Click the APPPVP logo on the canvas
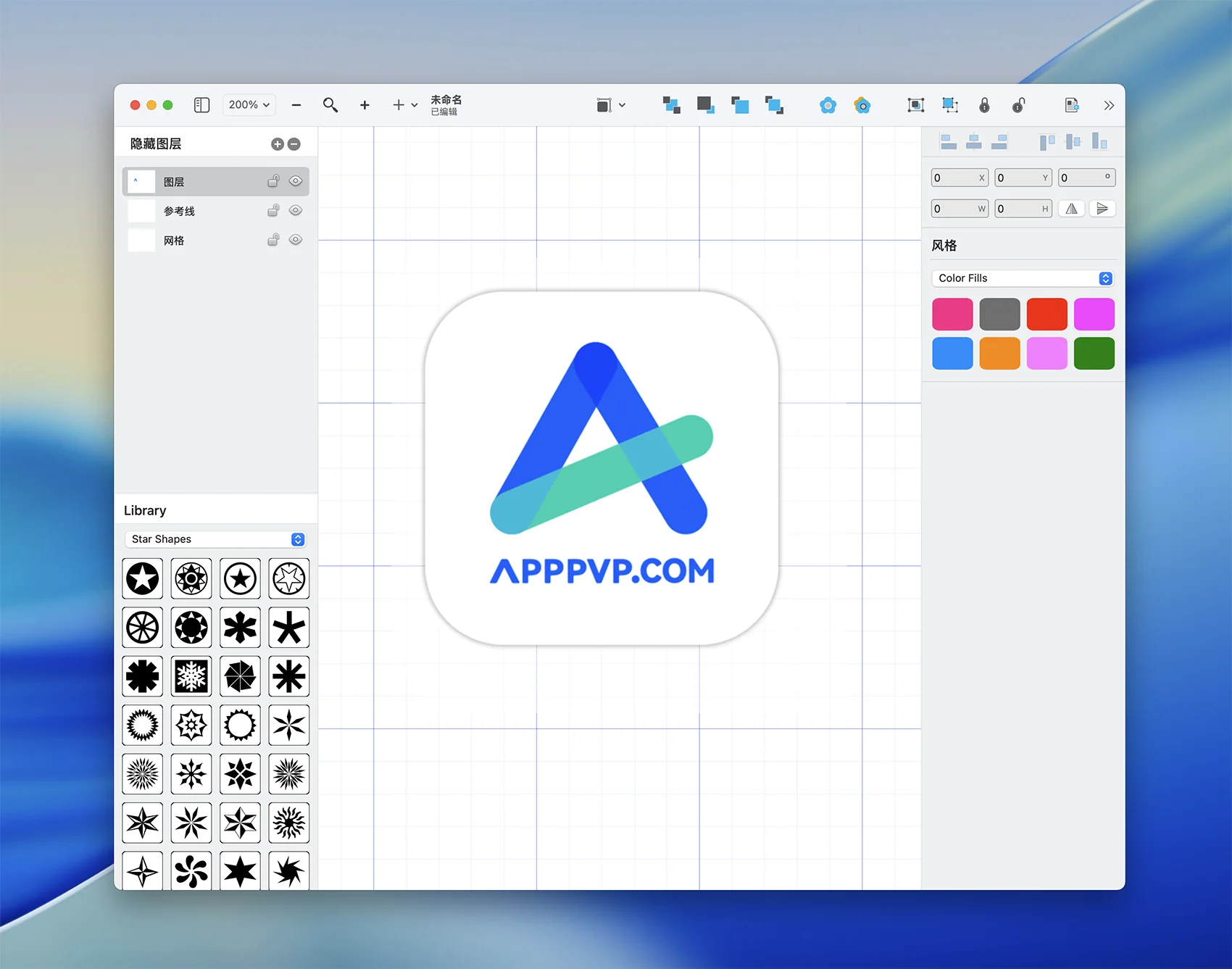 tap(602, 467)
